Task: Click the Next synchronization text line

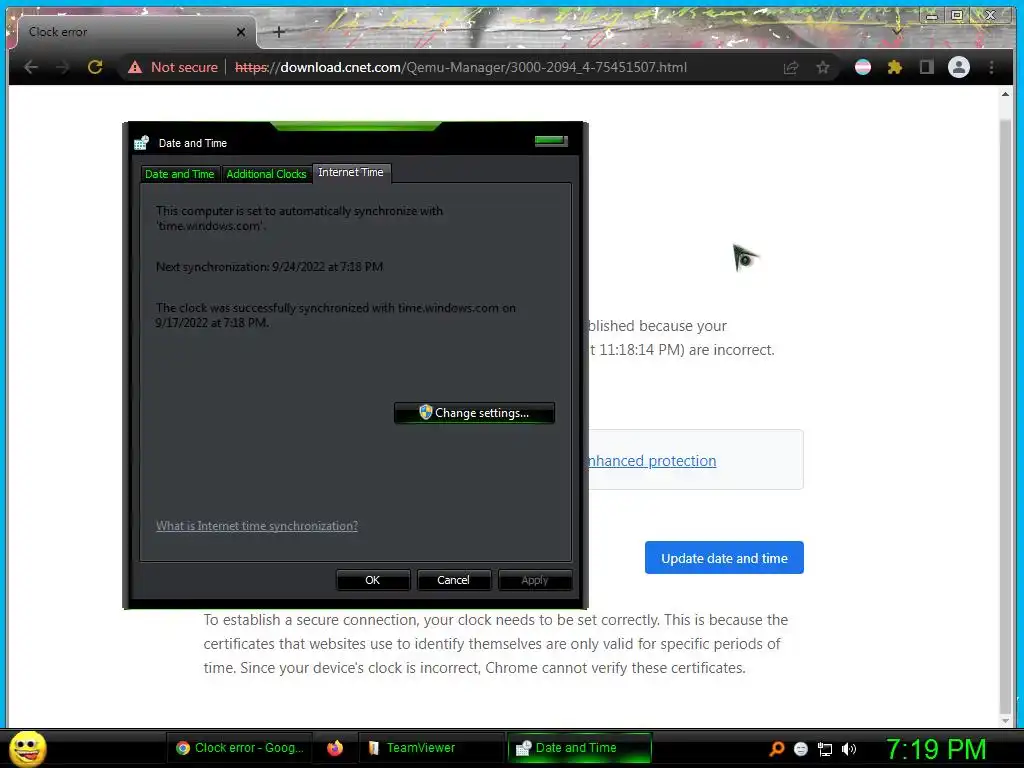Action: click(x=269, y=266)
